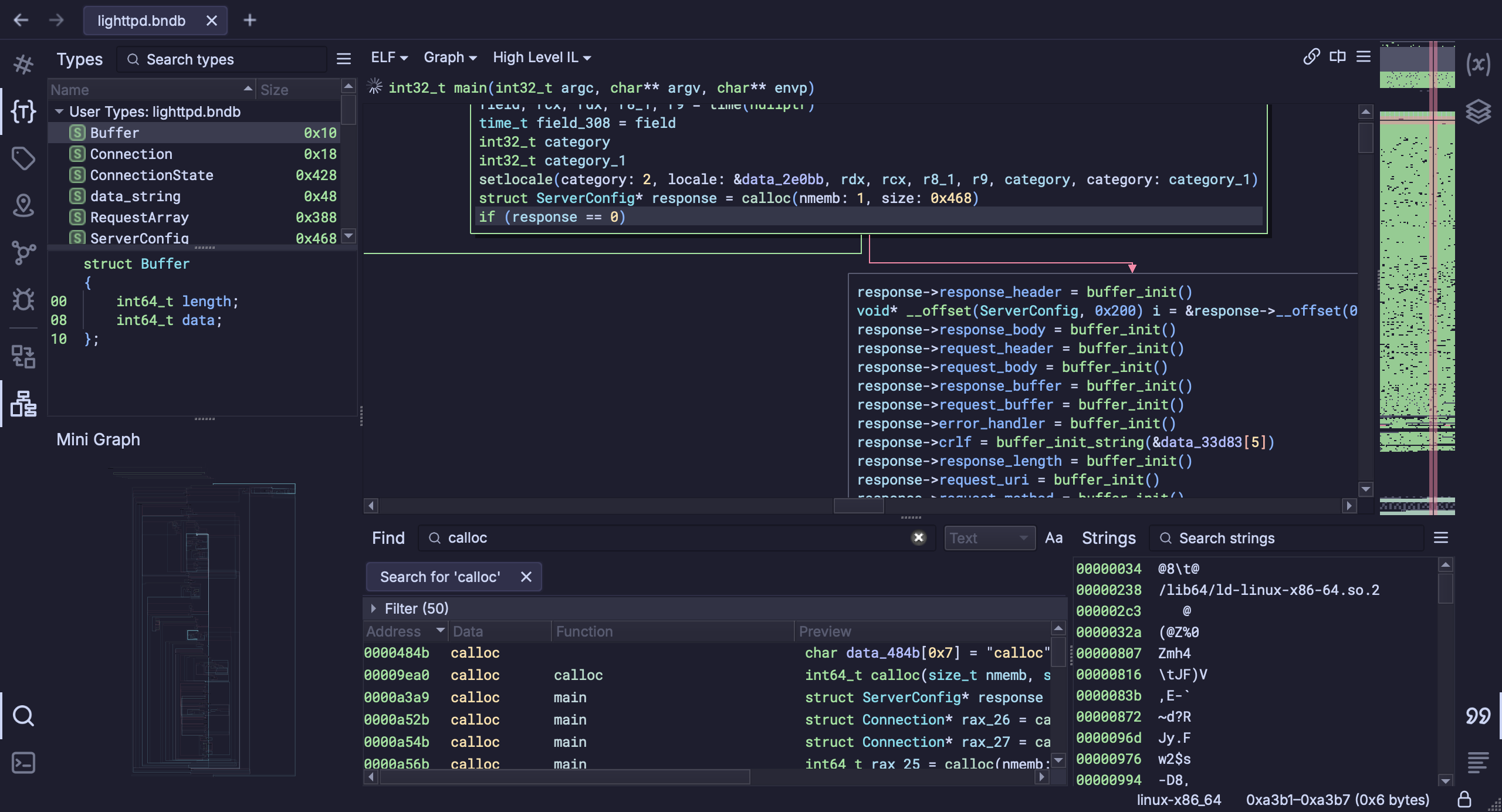Close the Search for 'calloc' tab
Image resolution: width=1502 pixels, height=812 pixels.
(x=526, y=577)
